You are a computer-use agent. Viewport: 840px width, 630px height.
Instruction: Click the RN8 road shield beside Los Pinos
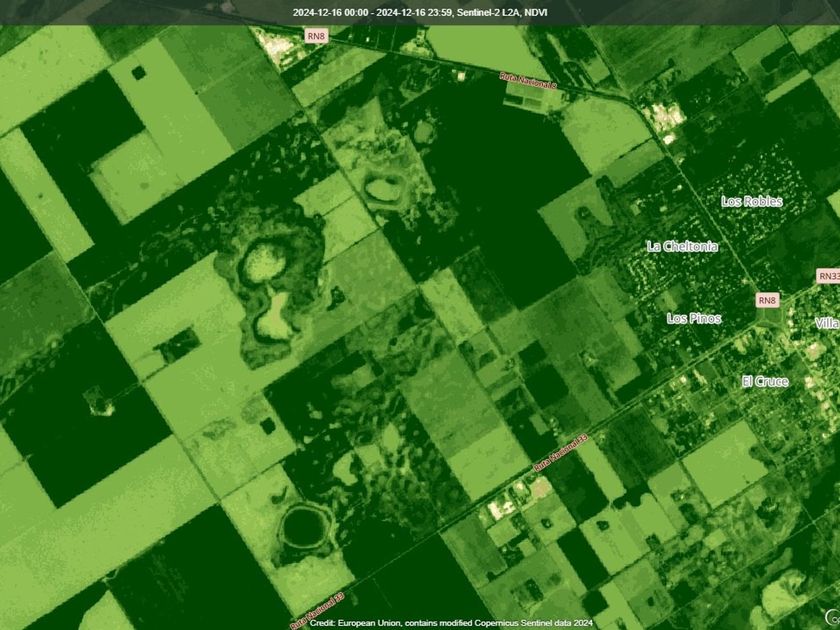pyautogui.click(x=767, y=300)
